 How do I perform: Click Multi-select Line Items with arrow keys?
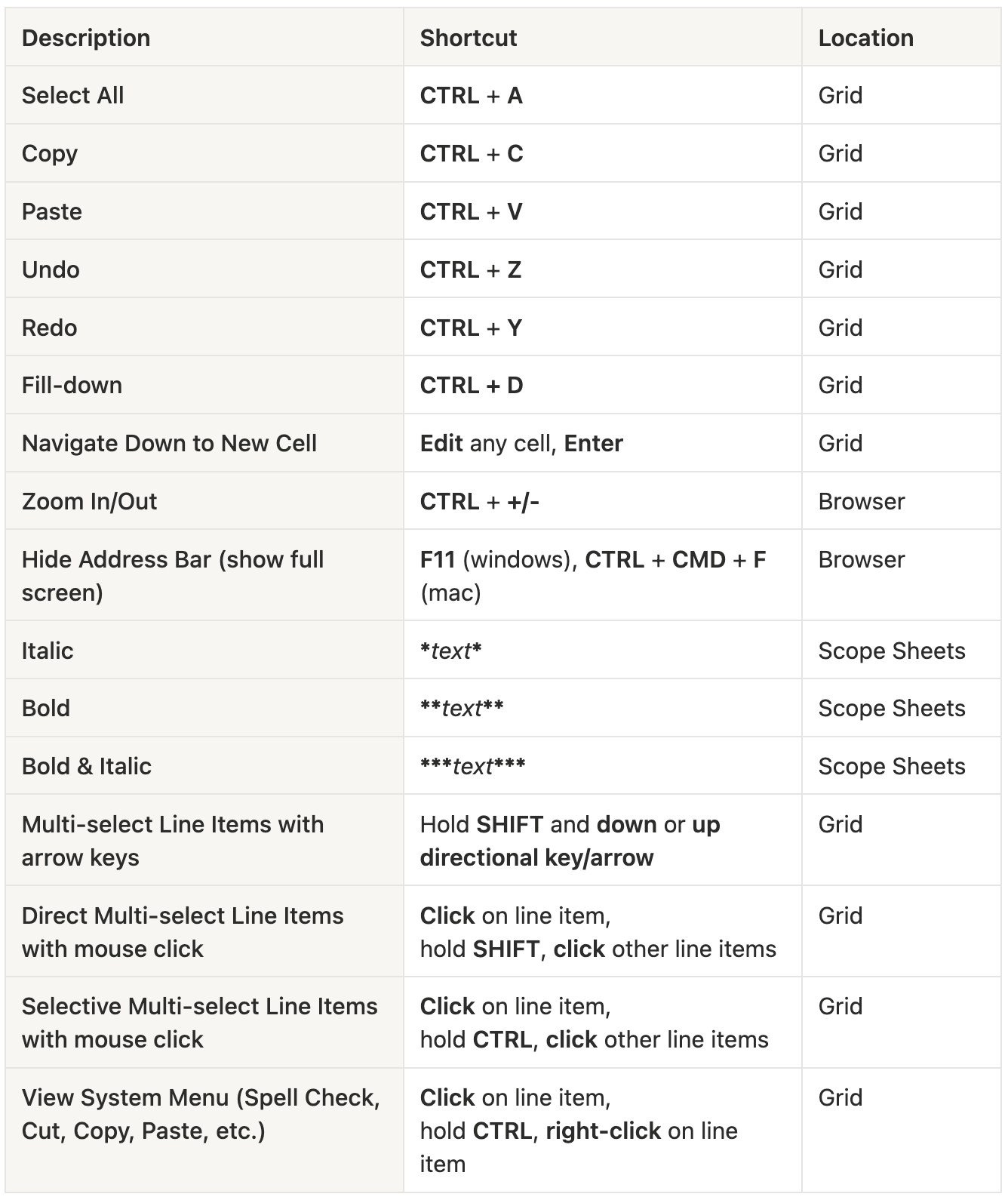[173, 841]
